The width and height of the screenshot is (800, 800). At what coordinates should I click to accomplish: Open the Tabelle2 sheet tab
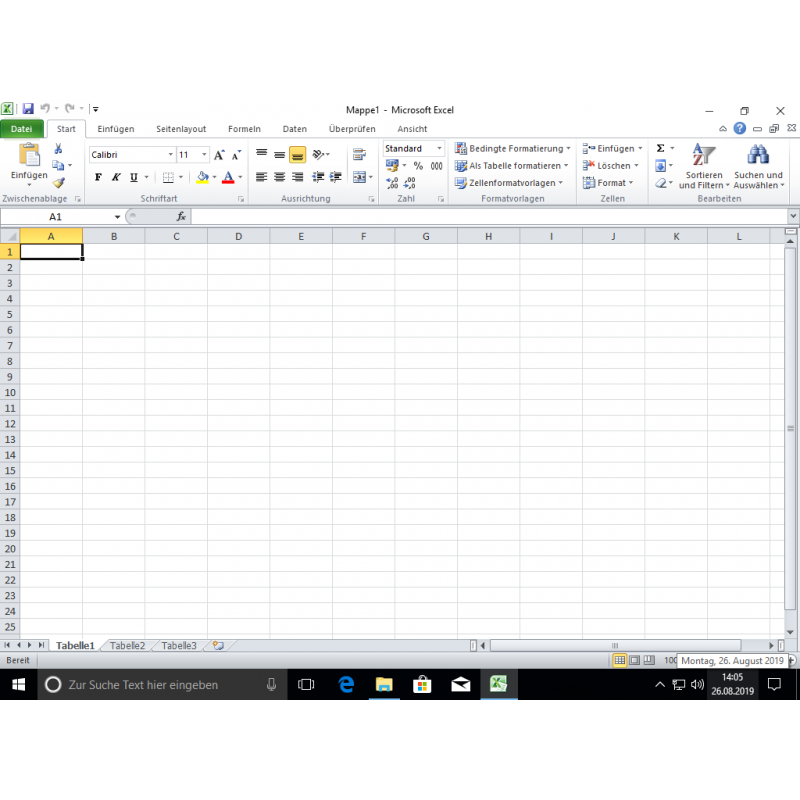(127, 646)
